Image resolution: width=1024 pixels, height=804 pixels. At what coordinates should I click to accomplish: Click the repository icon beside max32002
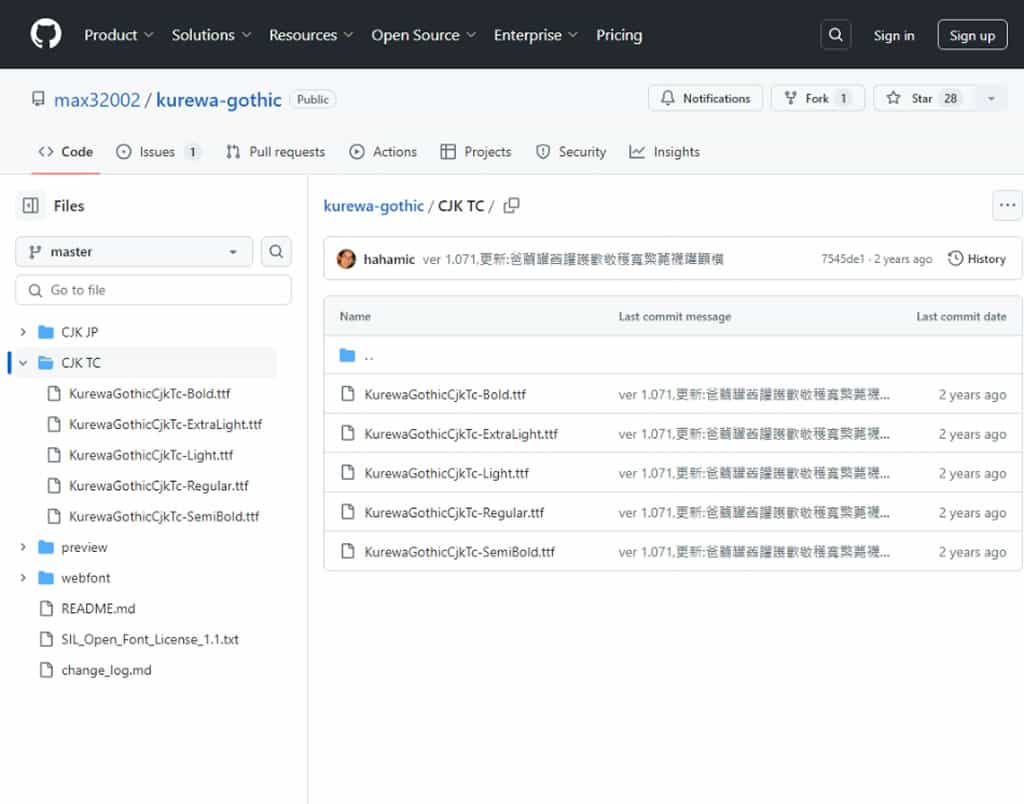tap(39, 99)
